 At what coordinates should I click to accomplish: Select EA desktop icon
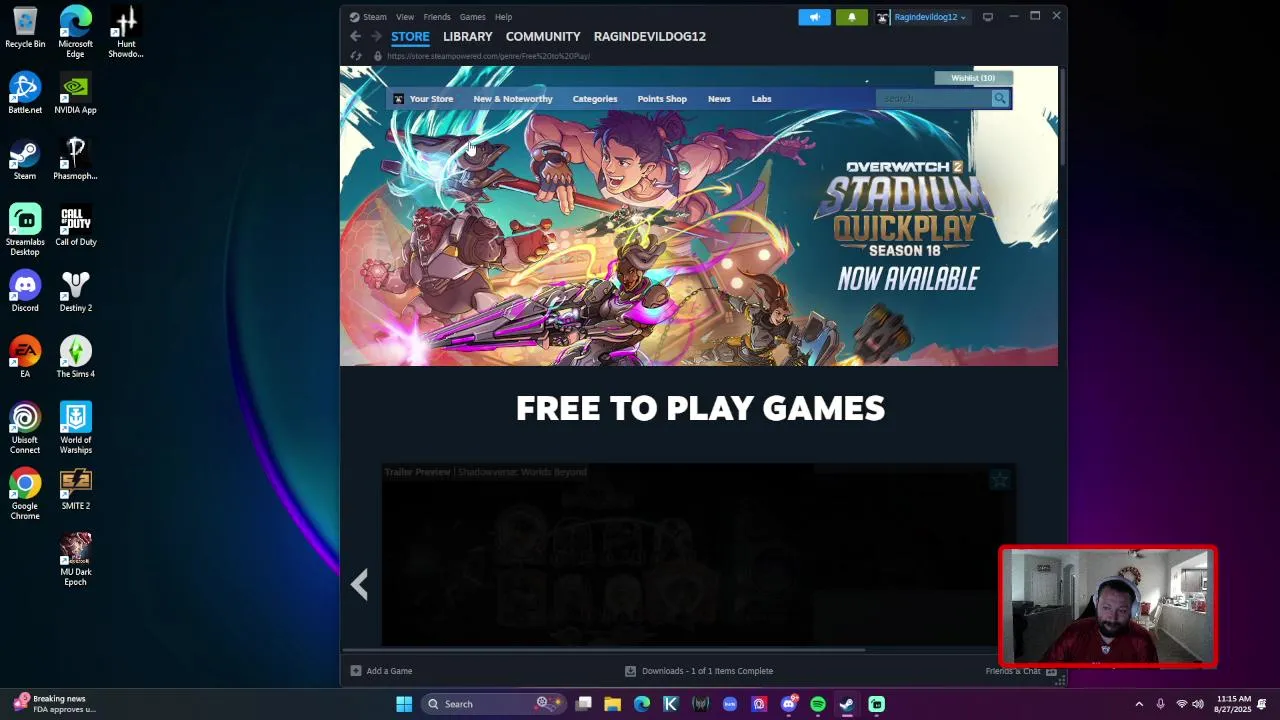click(x=25, y=358)
